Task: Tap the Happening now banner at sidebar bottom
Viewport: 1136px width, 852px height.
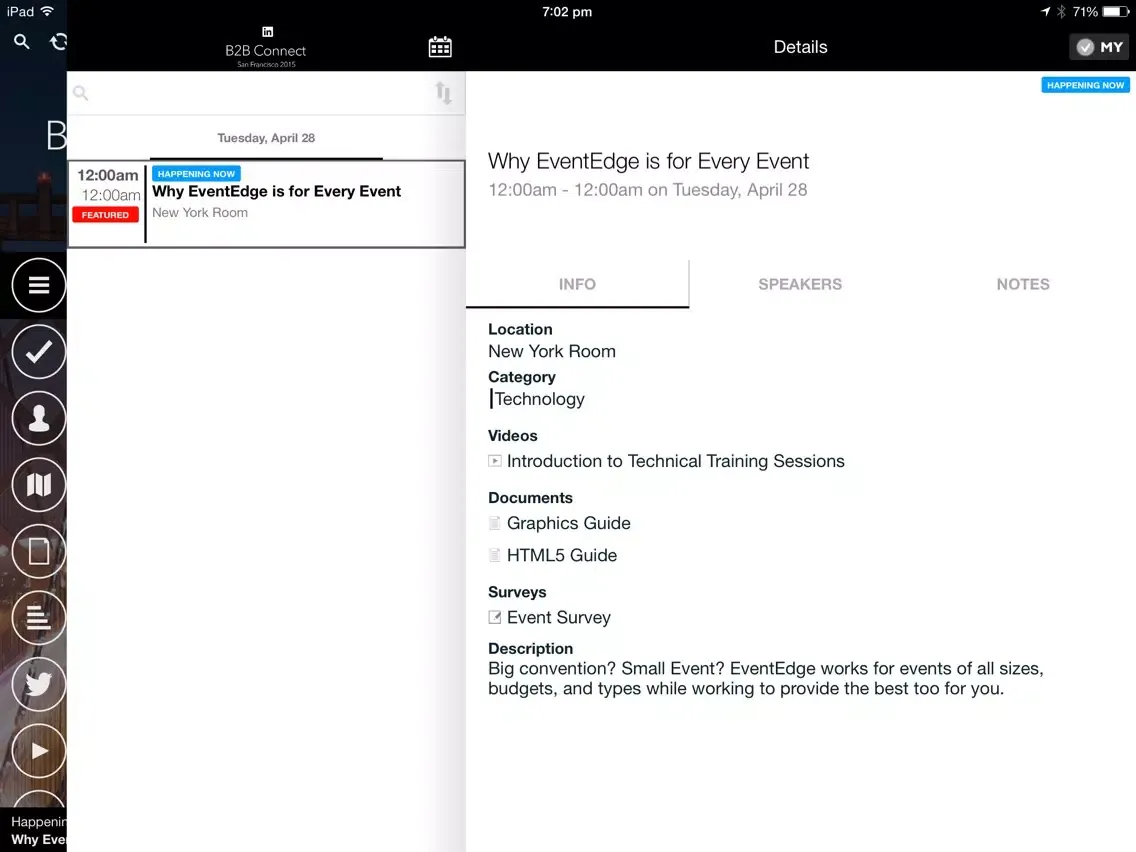Action: 33,830
